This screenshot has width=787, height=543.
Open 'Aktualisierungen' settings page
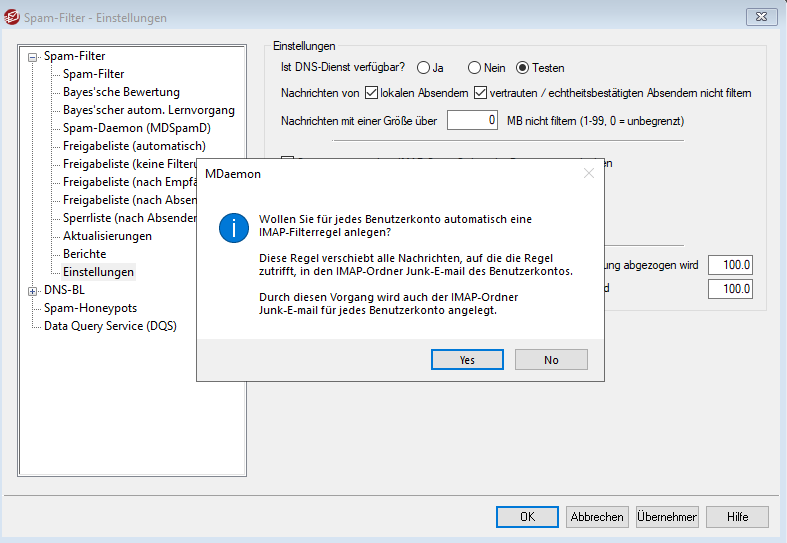[x=107, y=236]
